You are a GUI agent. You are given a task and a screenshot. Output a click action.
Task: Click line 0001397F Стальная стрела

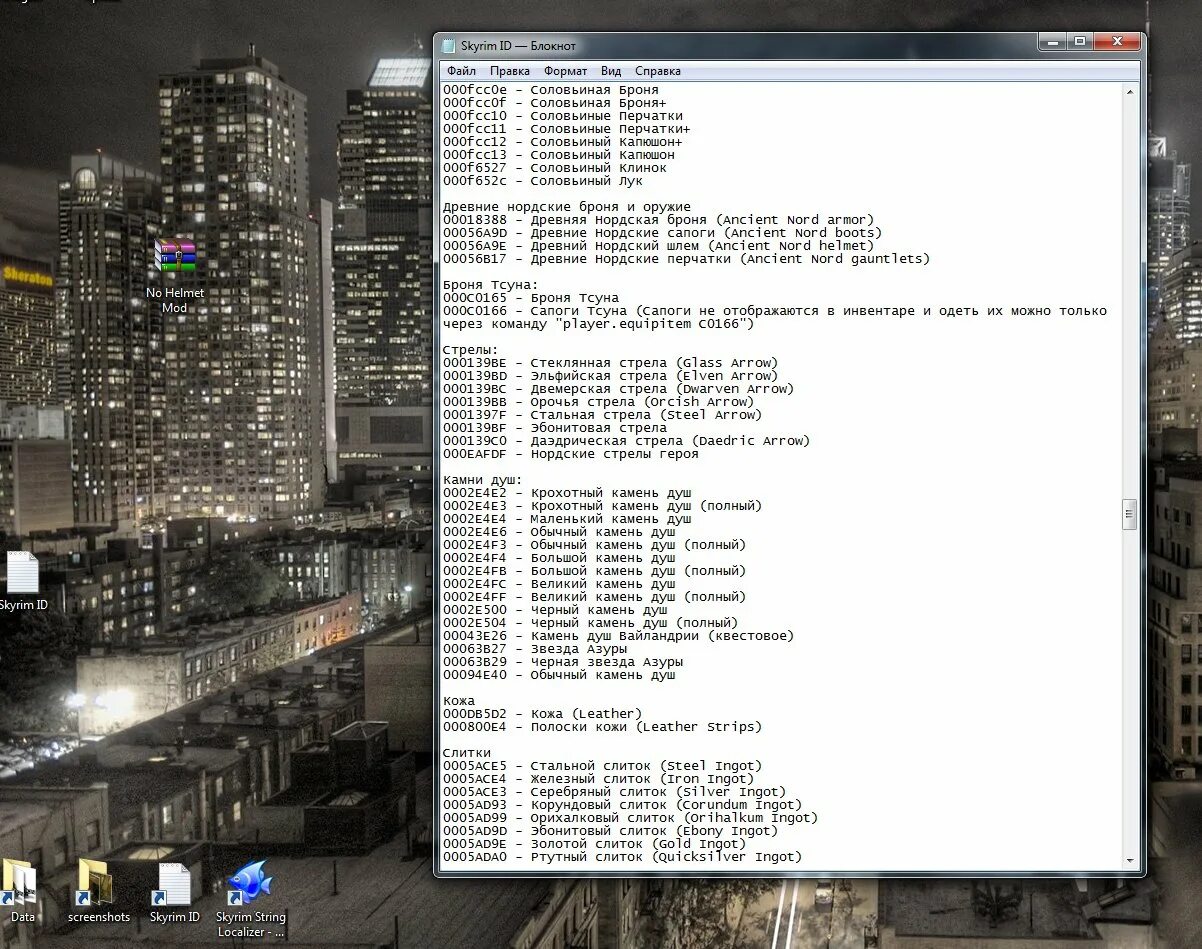coord(603,415)
